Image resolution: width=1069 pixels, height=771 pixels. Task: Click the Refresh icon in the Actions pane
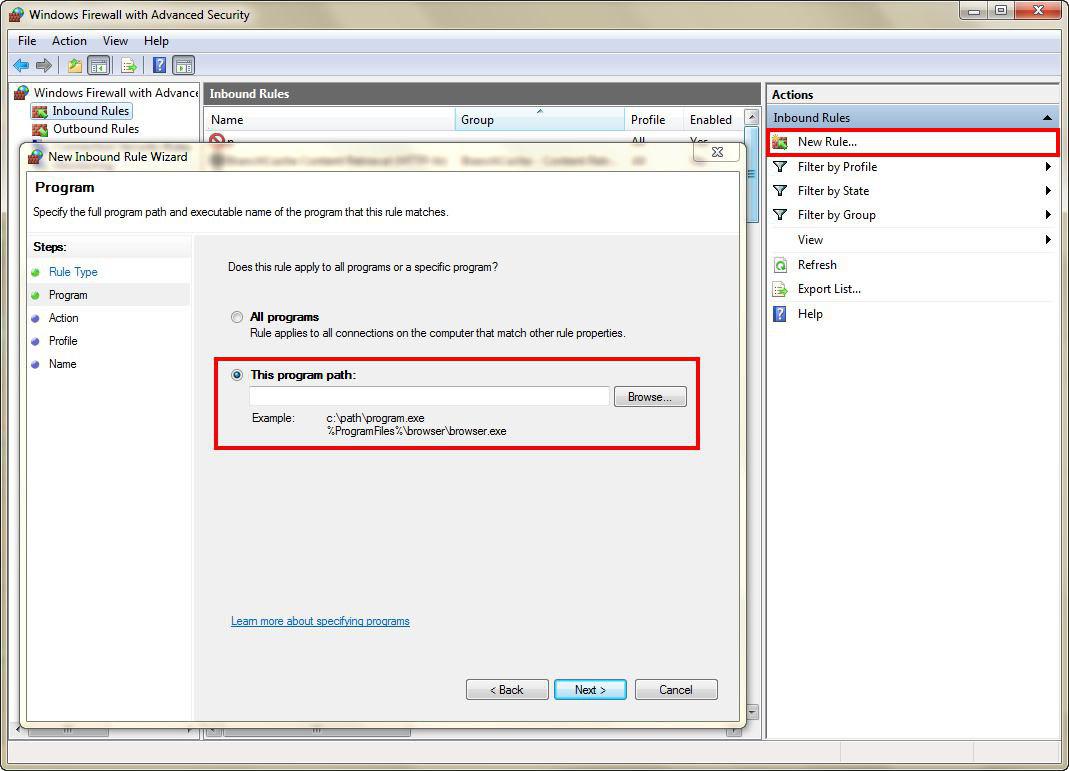tap(780, 265)
